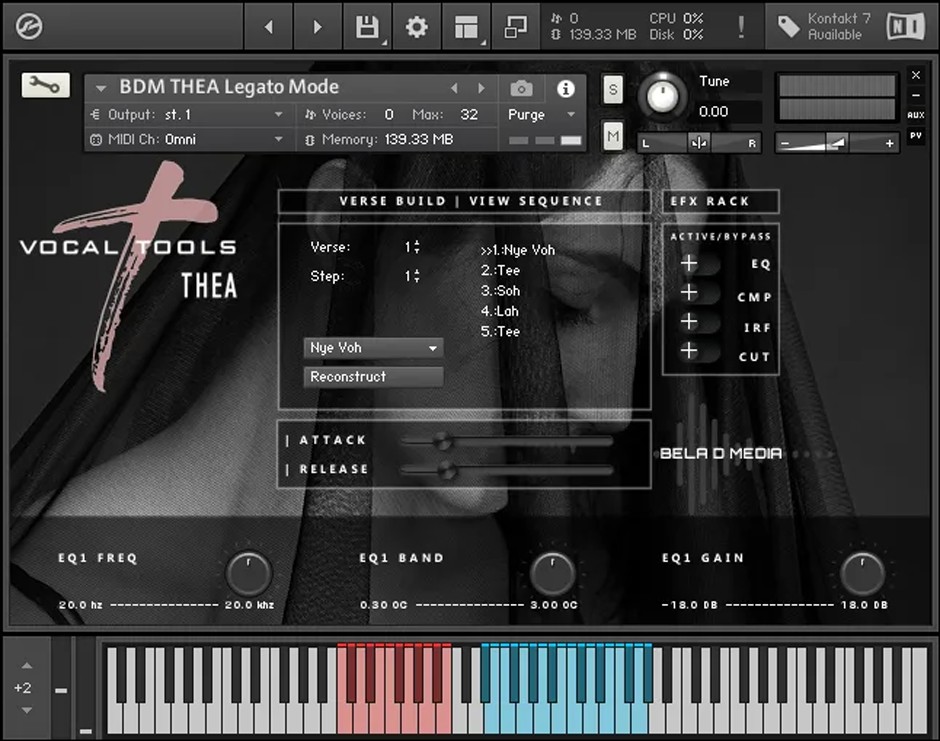Click the minimized view windows icon
The width and height of the screenshot is (940, 741).
pyautogui.click(x=516, y=27)
